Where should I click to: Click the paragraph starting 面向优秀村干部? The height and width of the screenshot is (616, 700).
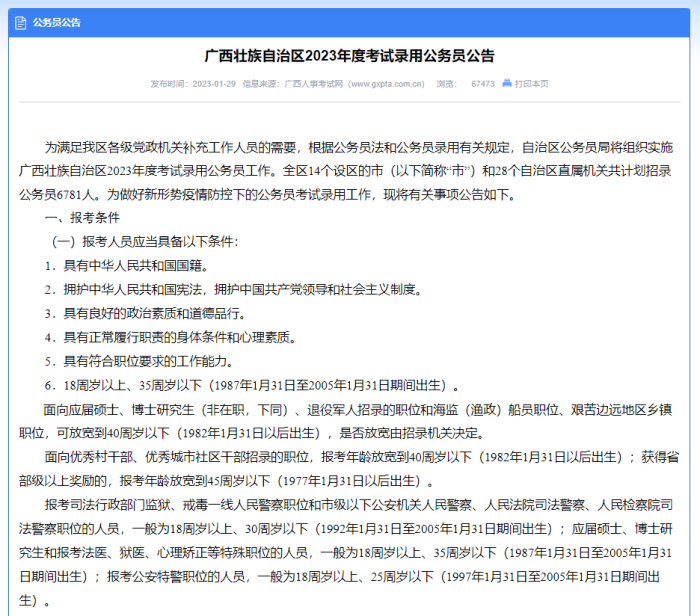coord(349,468)
